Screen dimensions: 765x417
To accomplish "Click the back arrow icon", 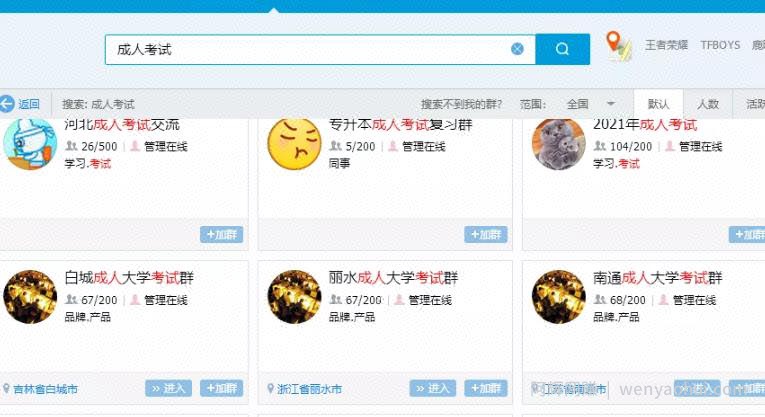I will (7, 104).
